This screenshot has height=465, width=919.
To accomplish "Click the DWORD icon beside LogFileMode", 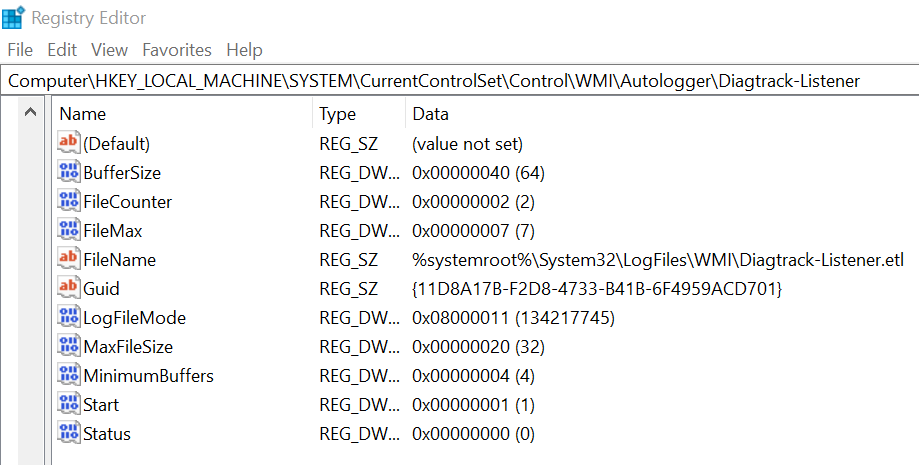I will (x=69, y=318).
